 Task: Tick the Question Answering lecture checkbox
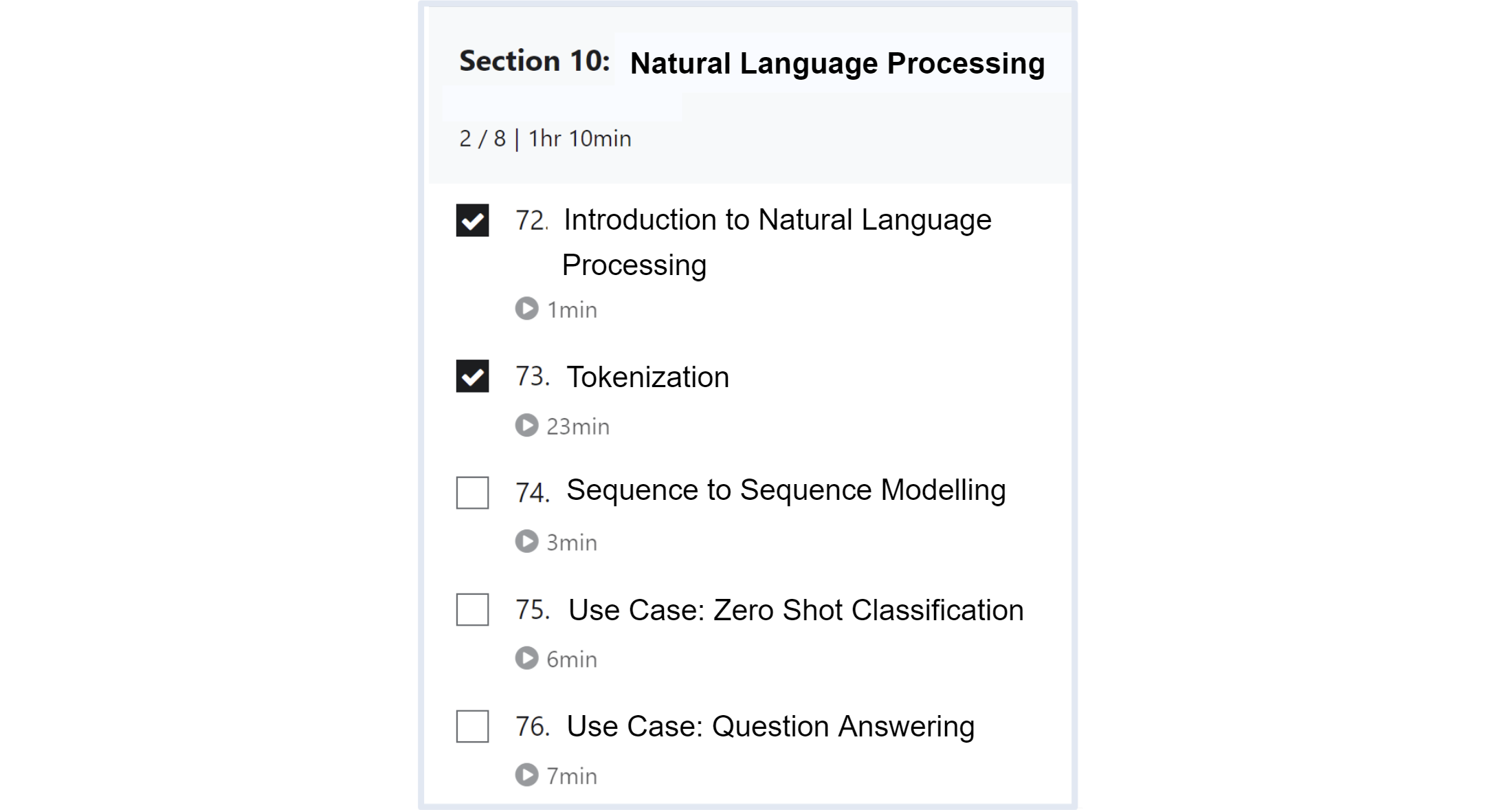click(473, 727)
